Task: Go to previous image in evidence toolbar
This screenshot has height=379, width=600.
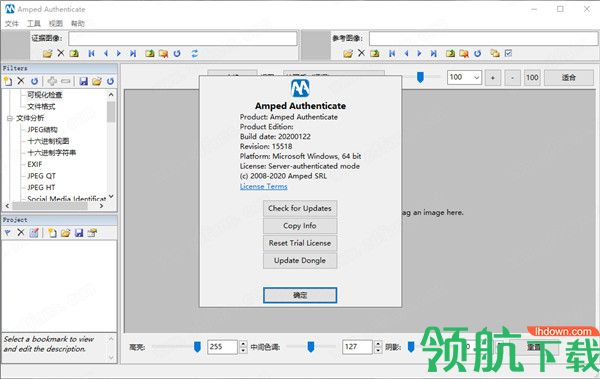Action: (x=106, y=54)
